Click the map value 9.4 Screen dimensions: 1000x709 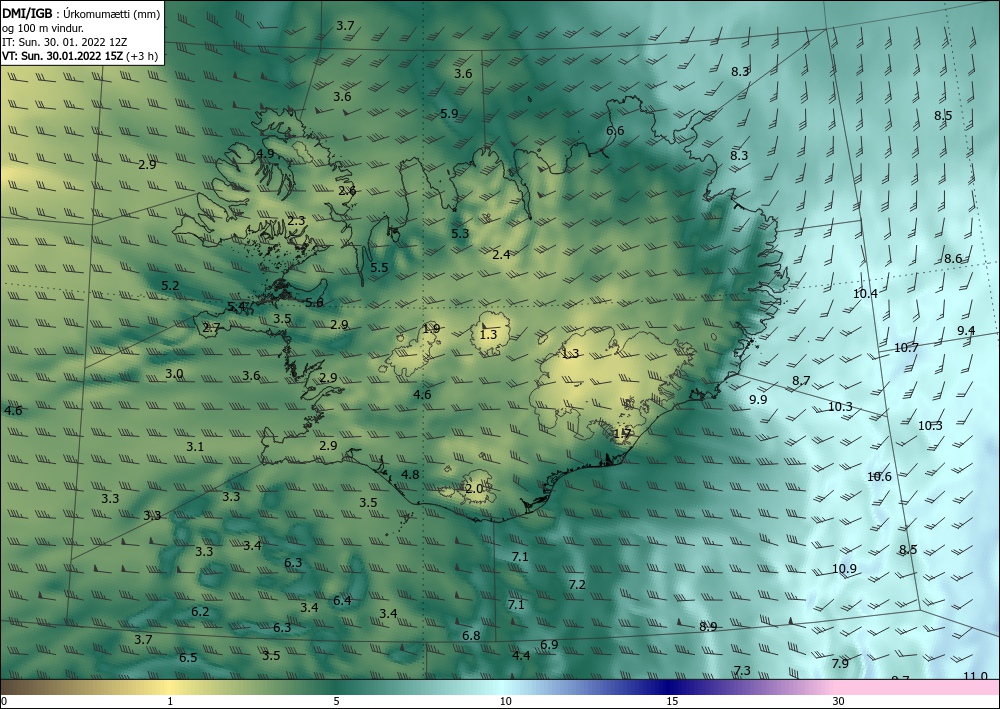(x=966, y=330)
